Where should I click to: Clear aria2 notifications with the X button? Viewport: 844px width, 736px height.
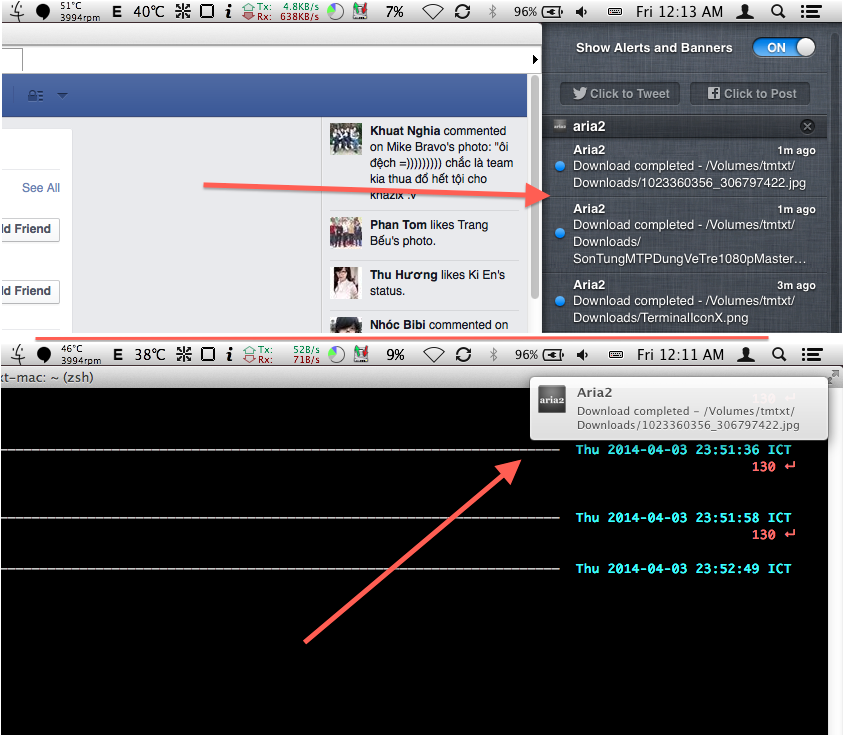(807, 127)
